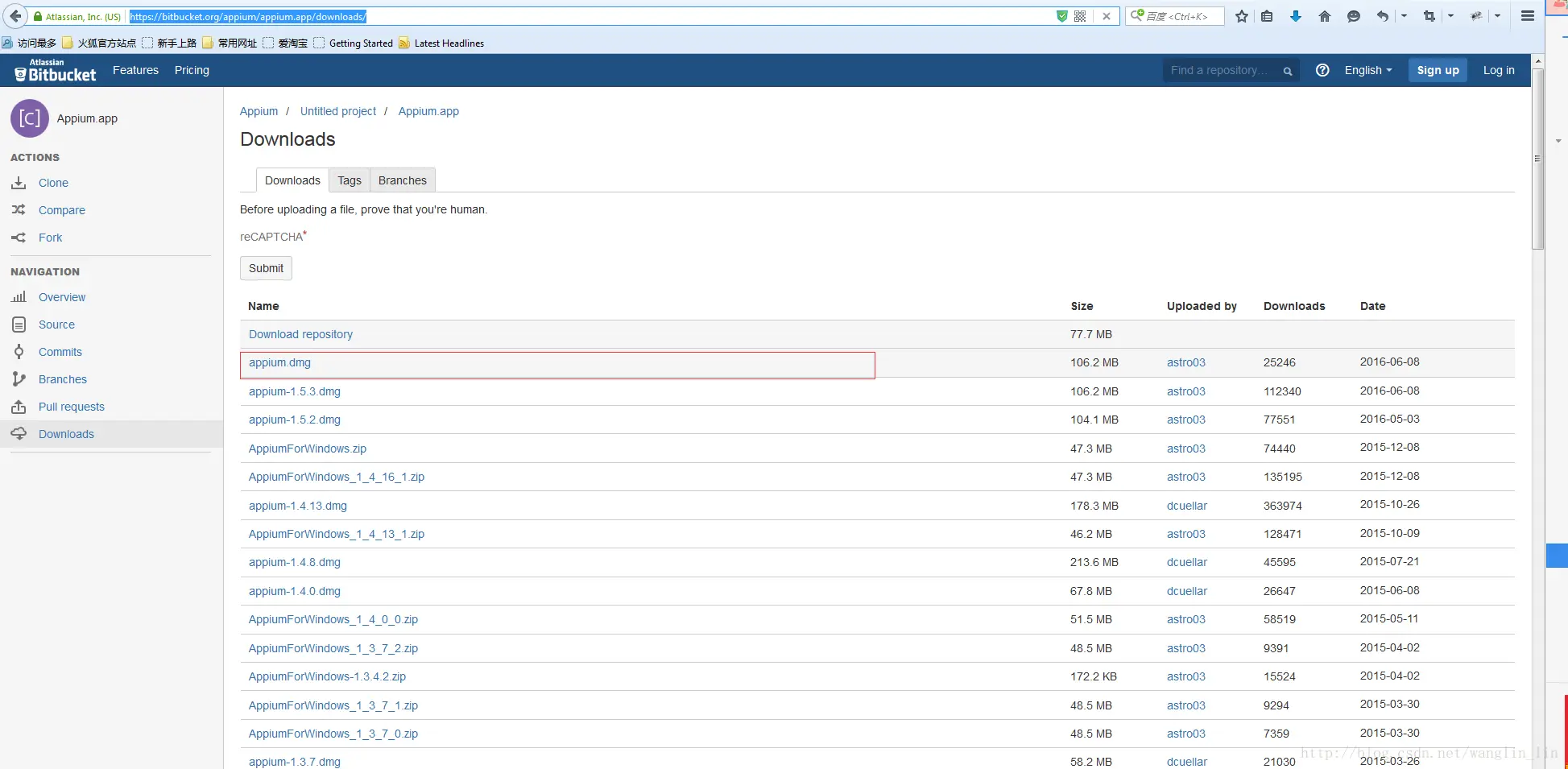Click the Appium breadcrumb link
Viewport: 1568px width, 769px height.
pyautogui.click(x=259, y=111)
